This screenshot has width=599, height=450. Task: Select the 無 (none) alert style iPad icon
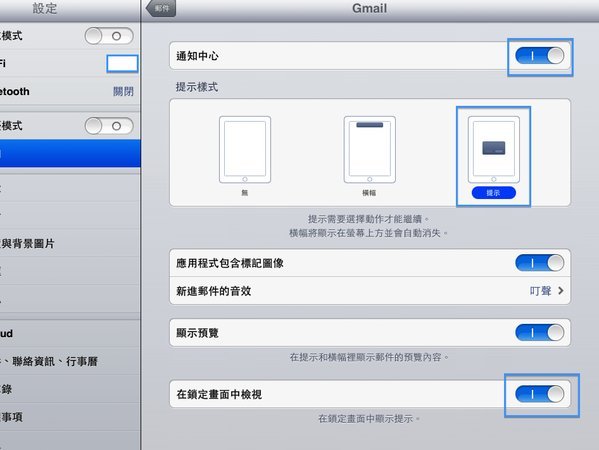(245, 150)
